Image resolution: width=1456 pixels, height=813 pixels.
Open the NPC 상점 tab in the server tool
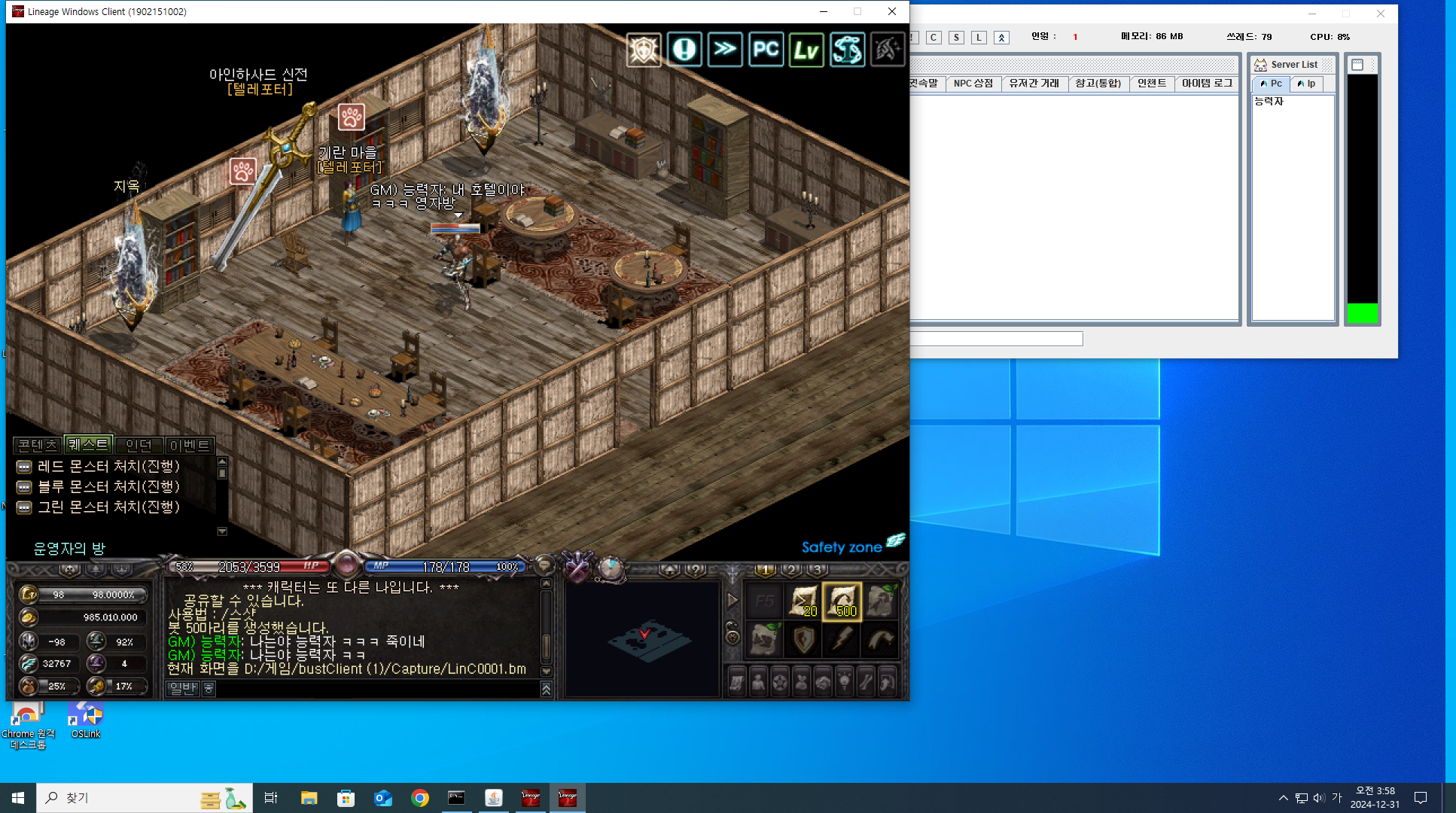973,84
